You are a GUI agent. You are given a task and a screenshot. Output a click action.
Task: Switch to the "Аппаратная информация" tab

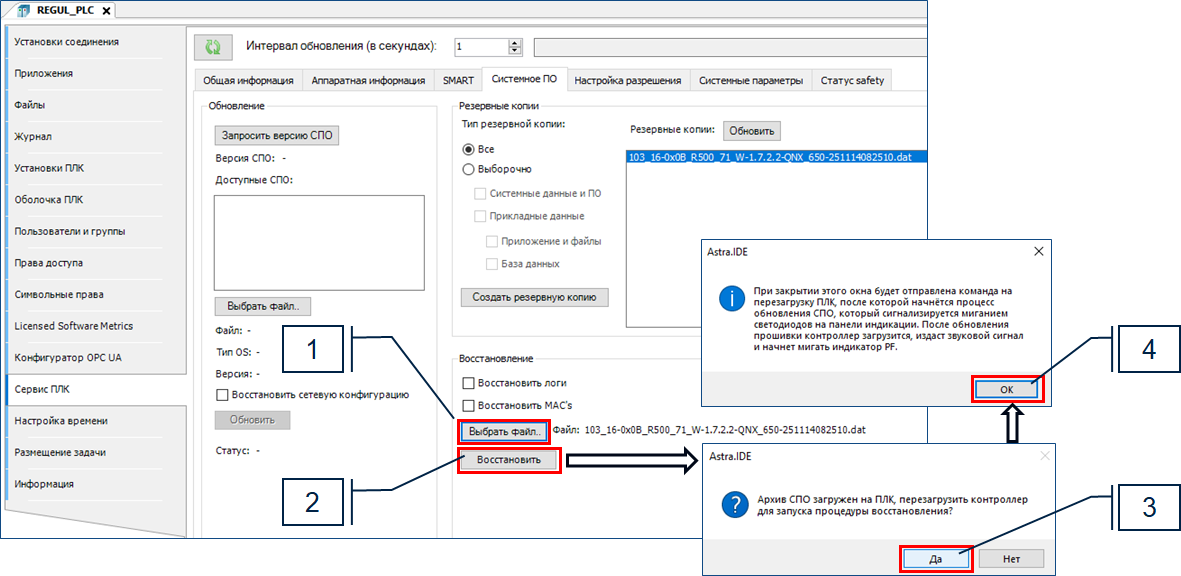[367, 81]
